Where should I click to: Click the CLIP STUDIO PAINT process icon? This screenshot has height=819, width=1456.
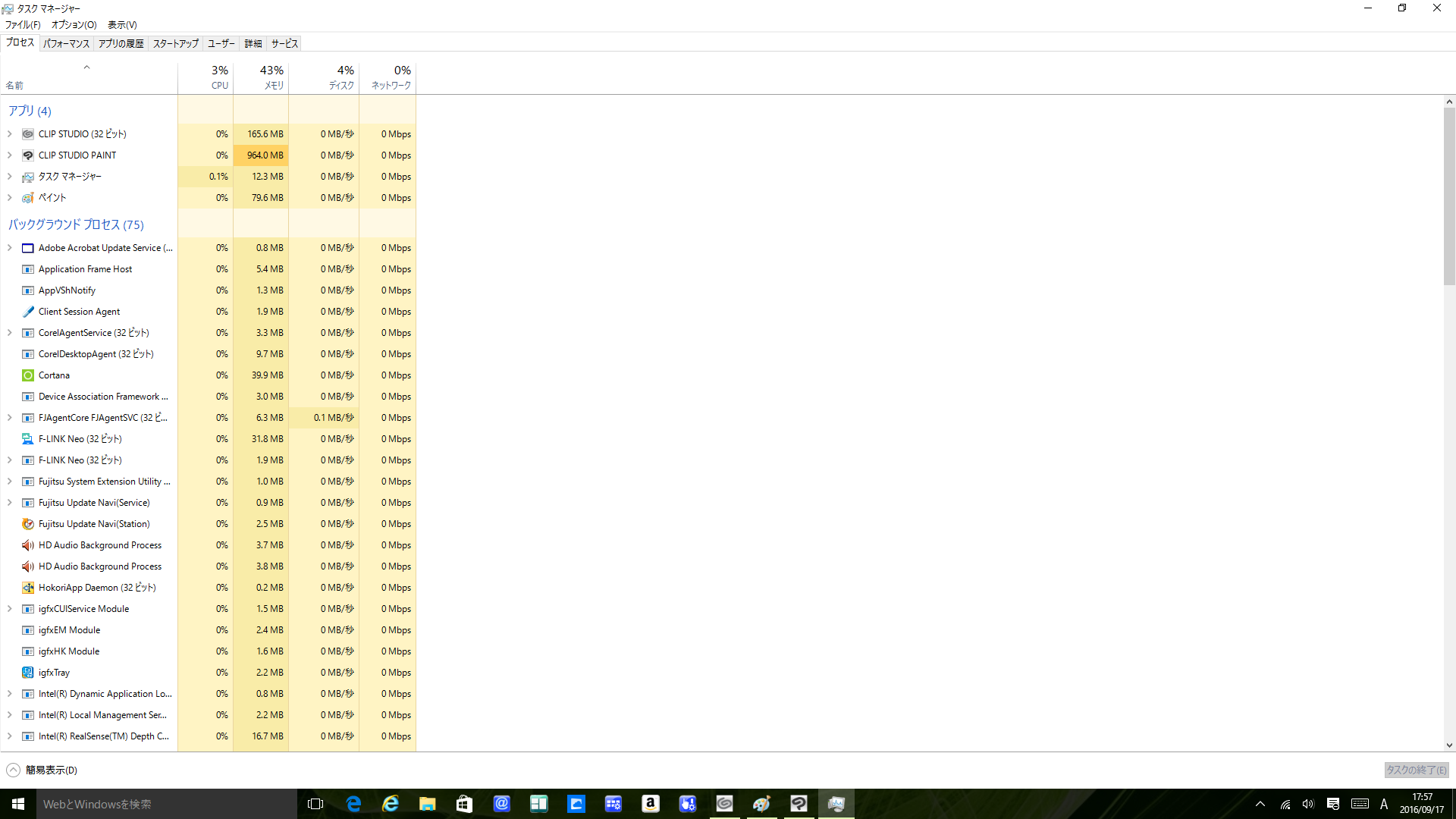point(28,155)
